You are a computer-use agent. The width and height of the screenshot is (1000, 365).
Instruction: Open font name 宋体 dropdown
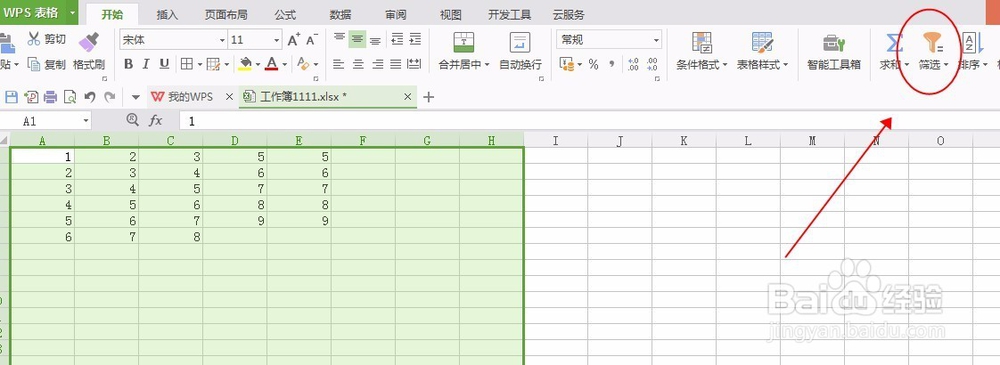coord(223,40)
